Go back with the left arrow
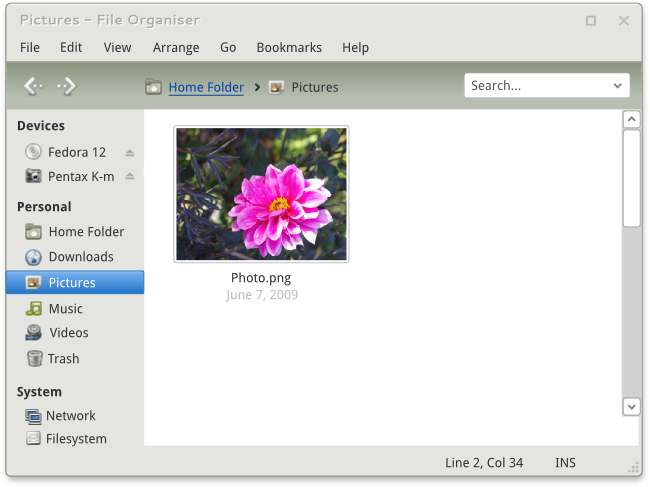This screenshot has height=487, width=650. click(33, 86)
